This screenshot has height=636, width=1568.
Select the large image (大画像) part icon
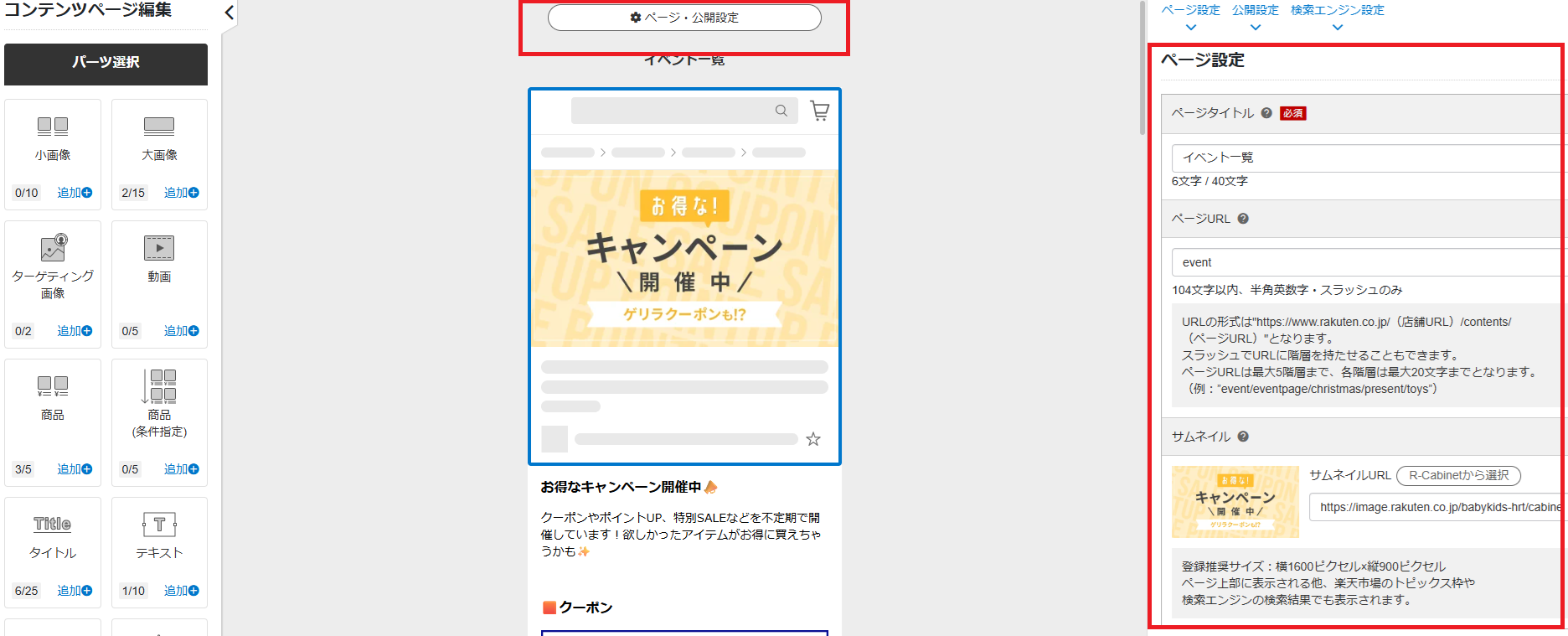click(159, 127)
